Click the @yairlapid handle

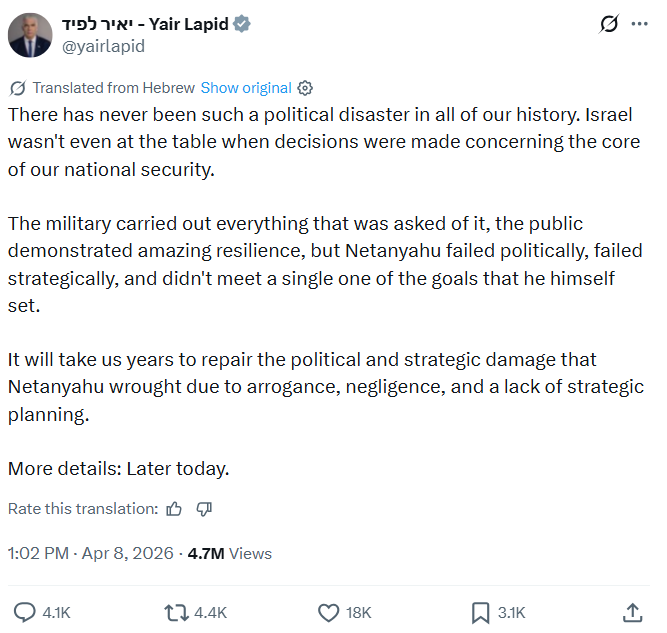click(105, 46)
